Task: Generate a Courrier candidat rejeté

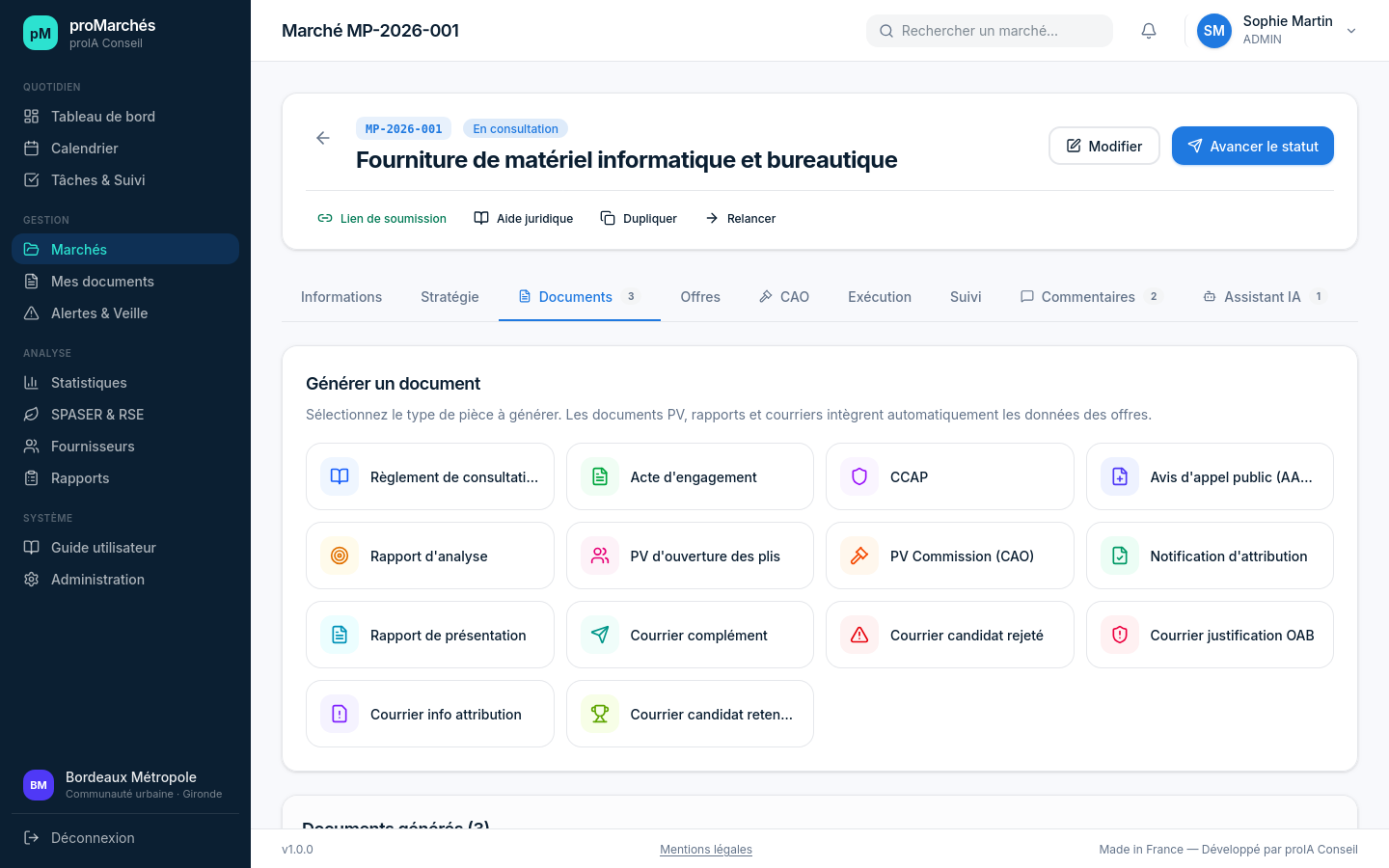Action: point(949,635)
